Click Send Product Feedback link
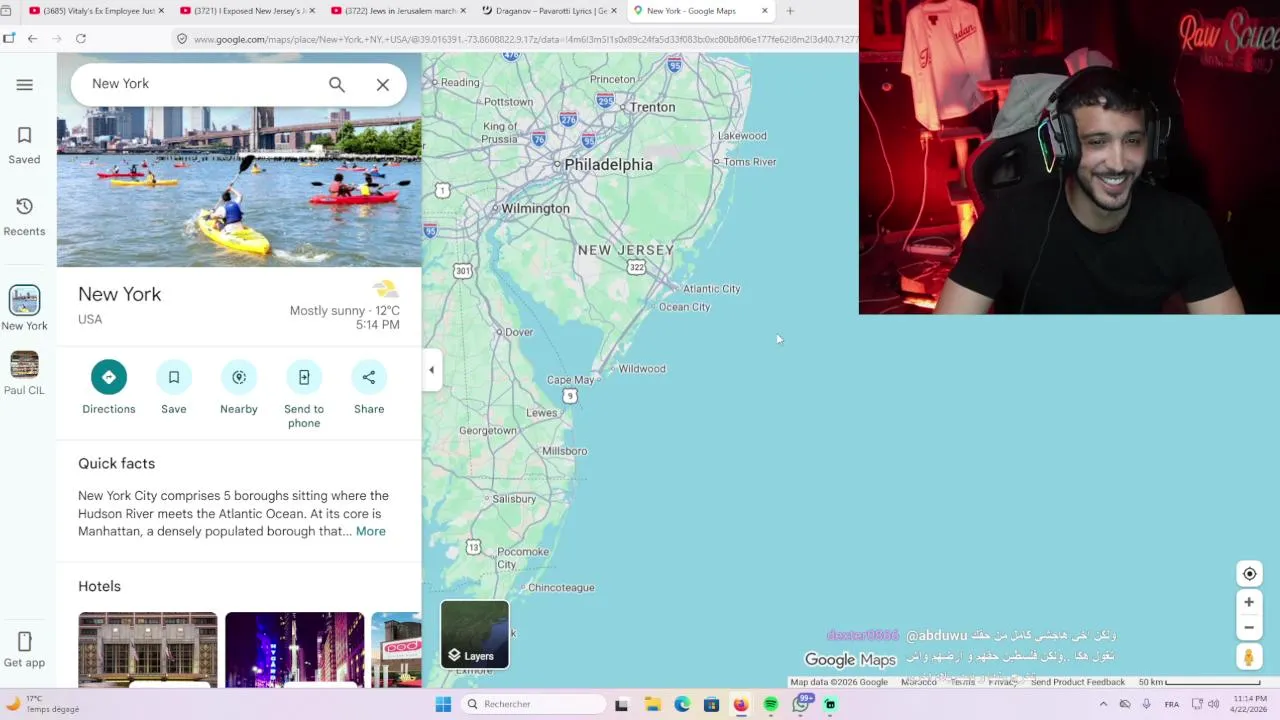 [x=1077, y=682]
